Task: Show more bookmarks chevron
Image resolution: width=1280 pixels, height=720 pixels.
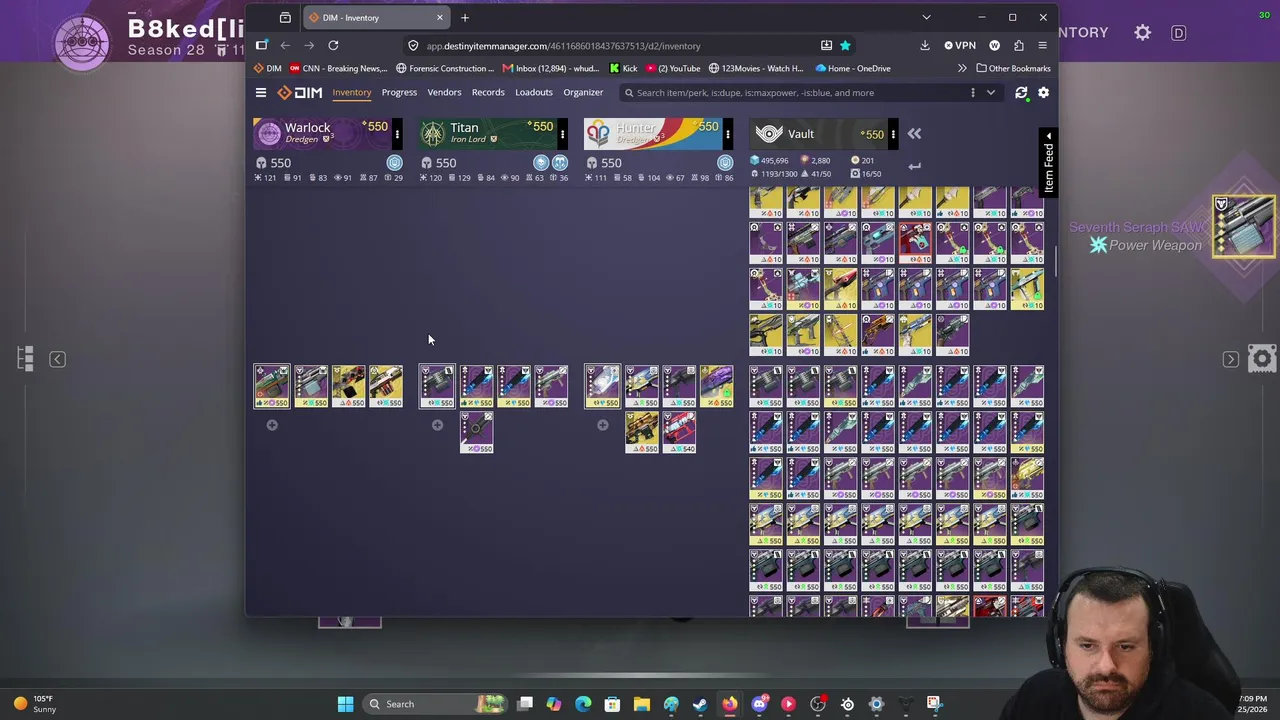Action: coord(962,69)
